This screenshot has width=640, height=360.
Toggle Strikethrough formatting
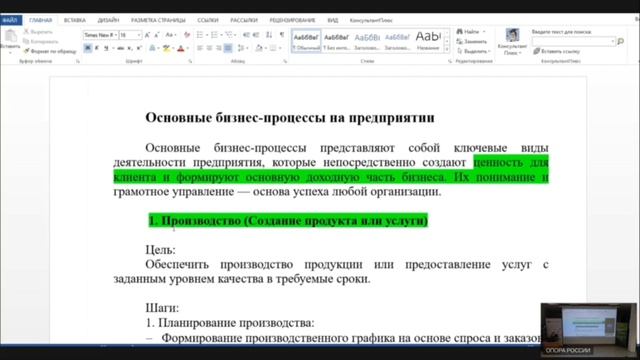pyautogui.click(x=120, y=48)
